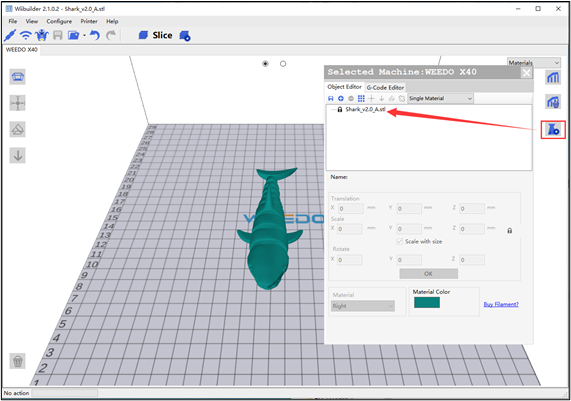Open the Configure menu
This screenshot has height=401, width=571.
(x=59, y=21)
